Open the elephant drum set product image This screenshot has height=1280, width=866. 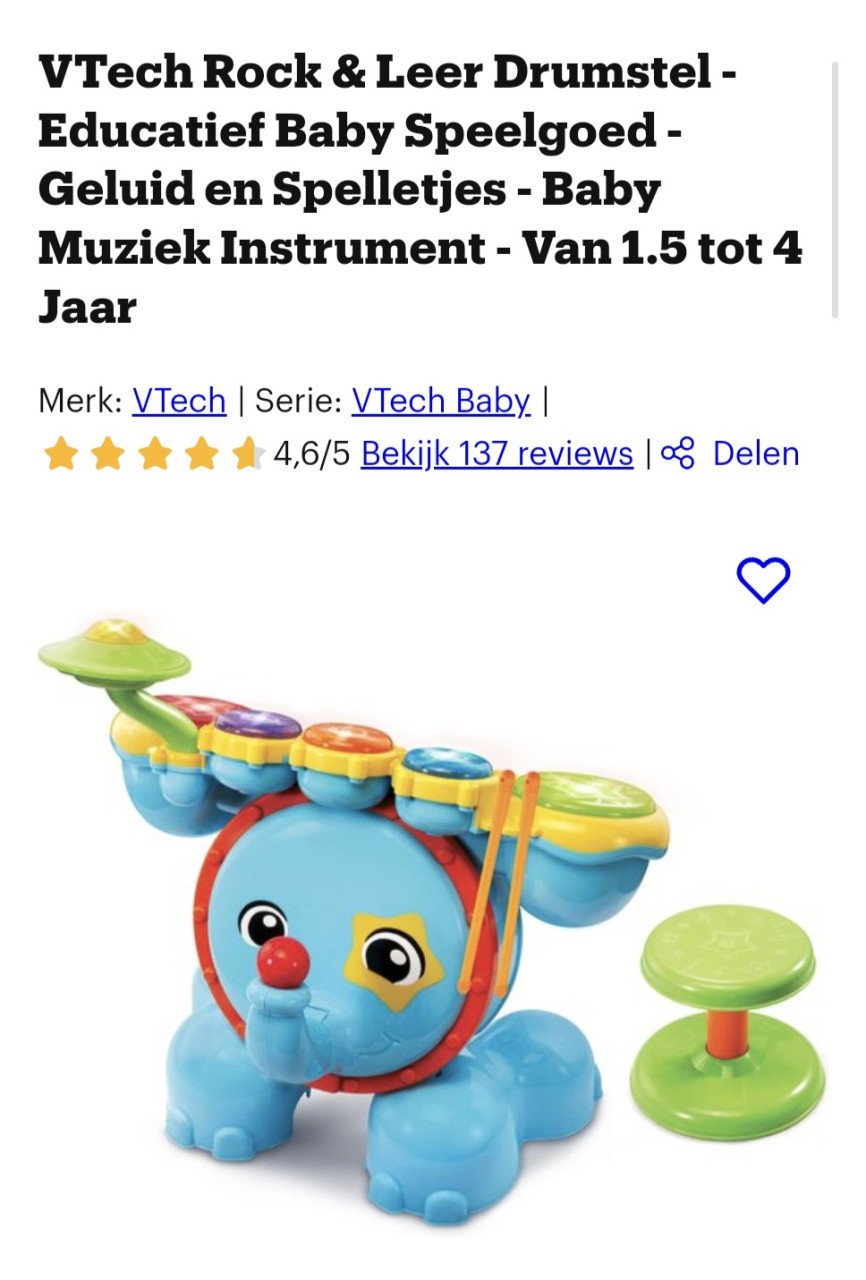(x=432, y=920)
